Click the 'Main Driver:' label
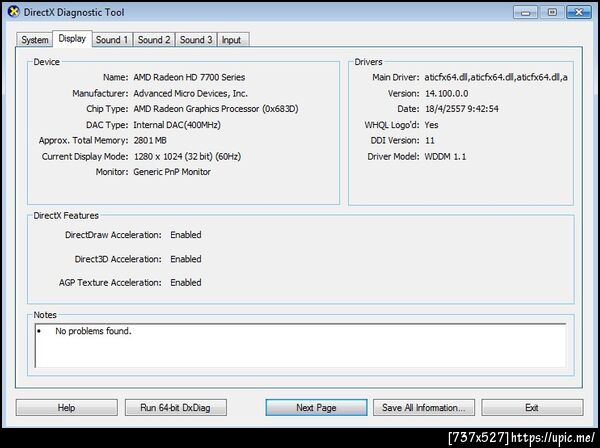 [x=396, y=77]
